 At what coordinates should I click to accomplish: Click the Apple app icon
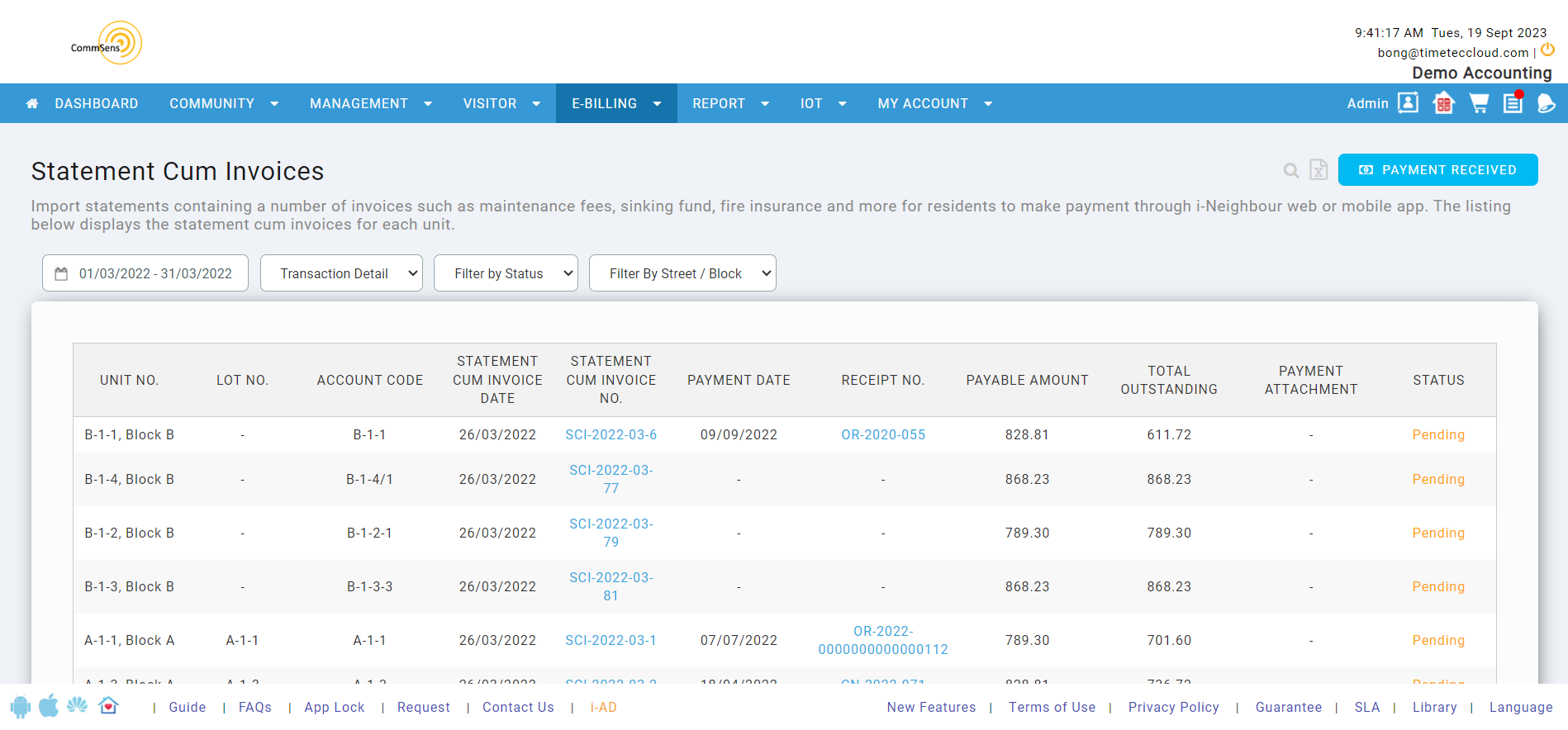pyautogui.click(x=49, y=706)
